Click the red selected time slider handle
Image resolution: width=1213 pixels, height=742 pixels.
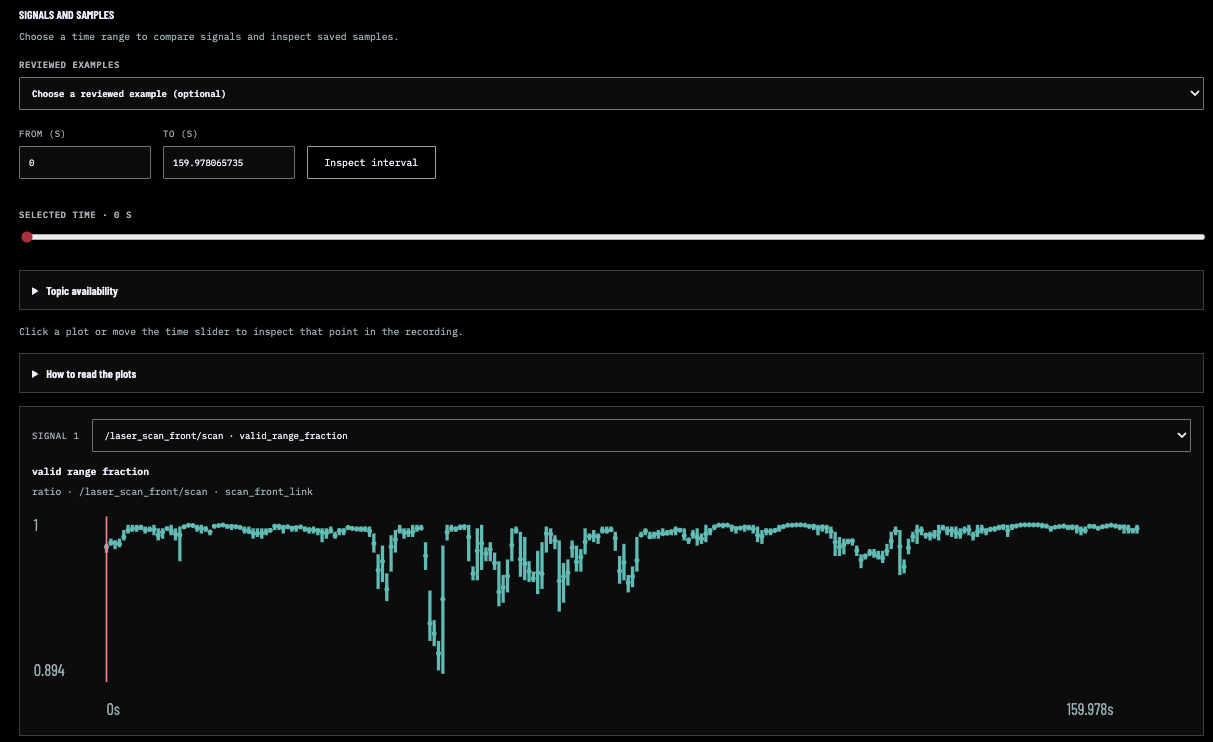click(x=27, y=237)
